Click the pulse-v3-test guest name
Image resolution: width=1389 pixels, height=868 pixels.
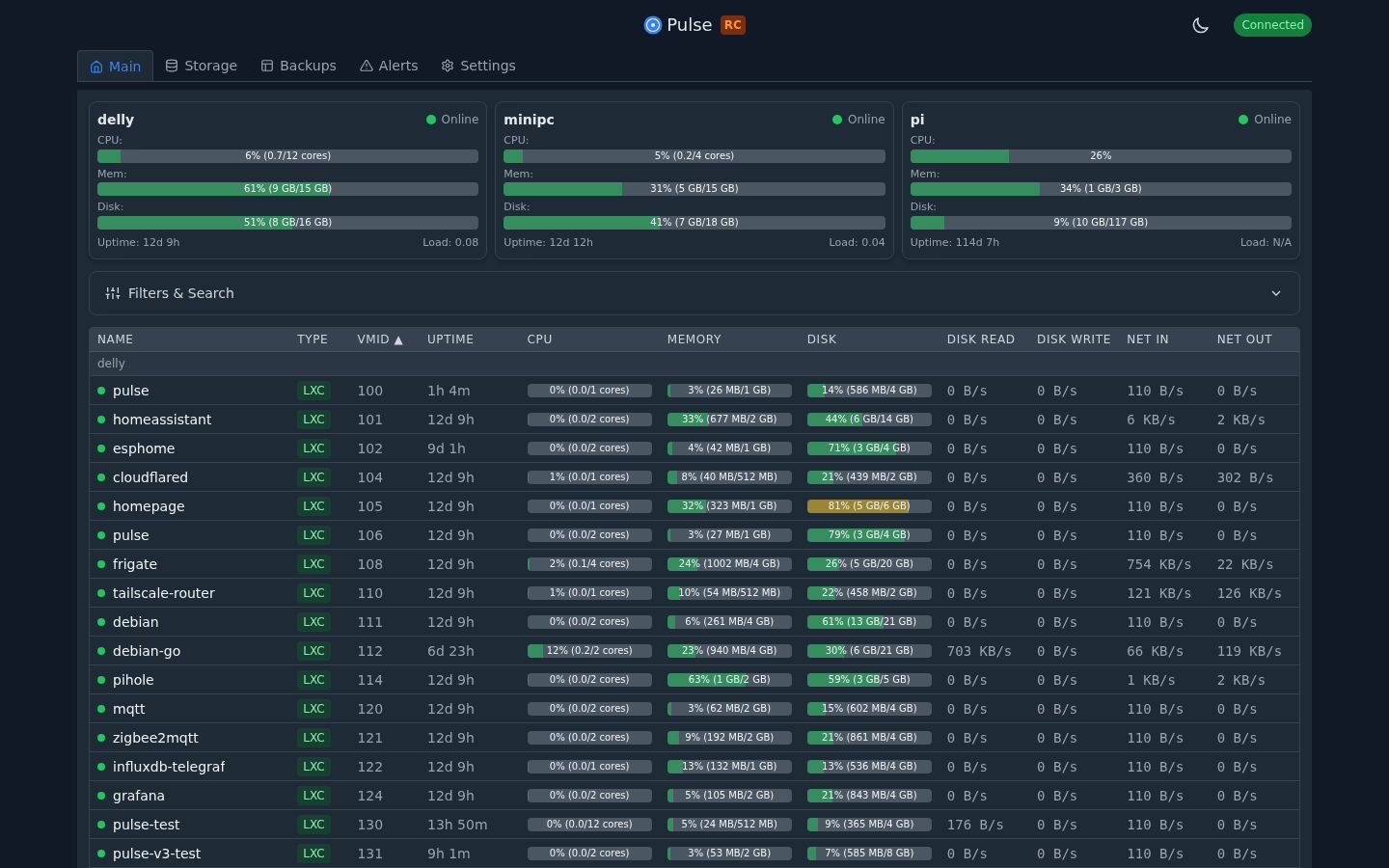pyautogui.click(x=157, y=854)
